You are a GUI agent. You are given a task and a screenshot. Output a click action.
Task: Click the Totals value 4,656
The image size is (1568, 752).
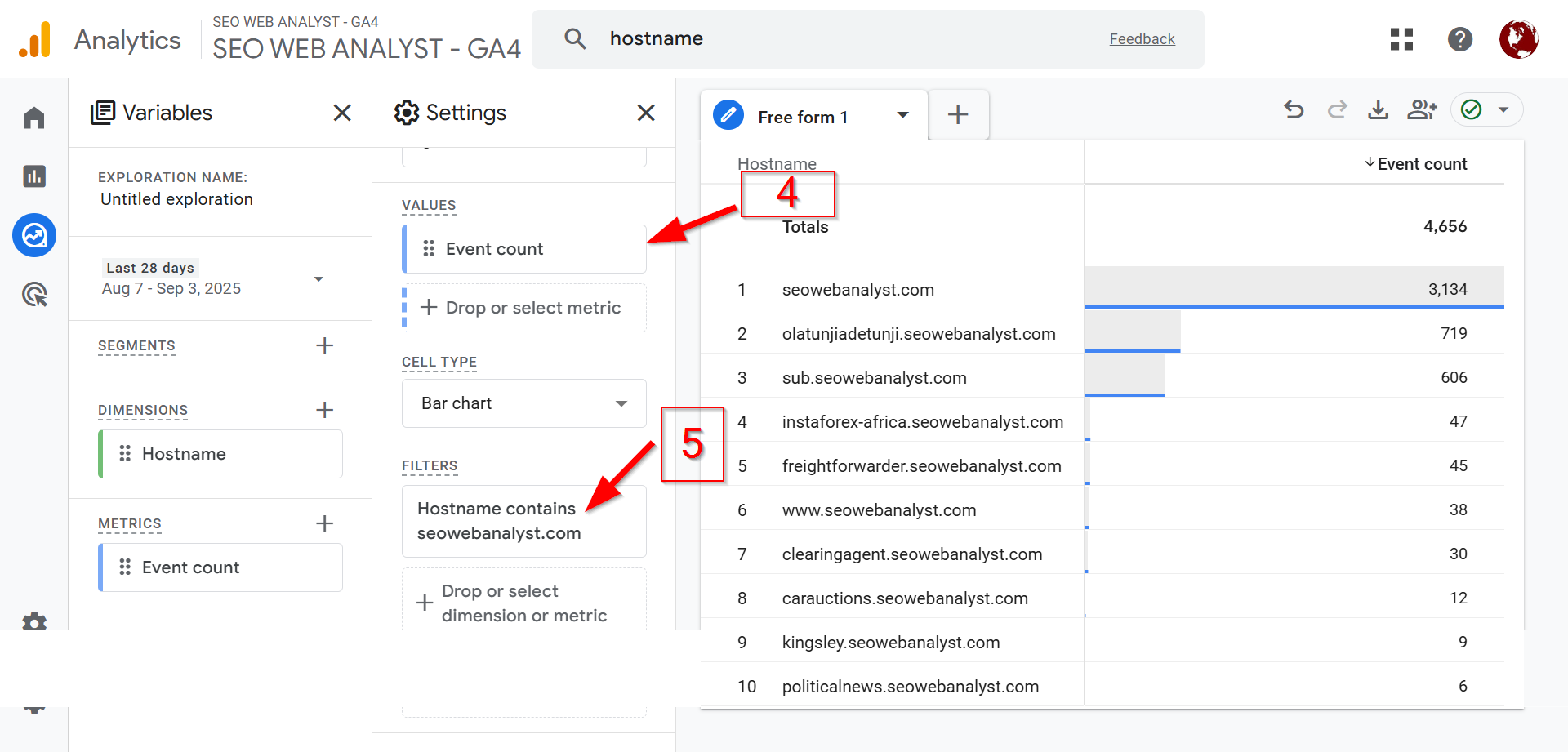coord(1445,226)
